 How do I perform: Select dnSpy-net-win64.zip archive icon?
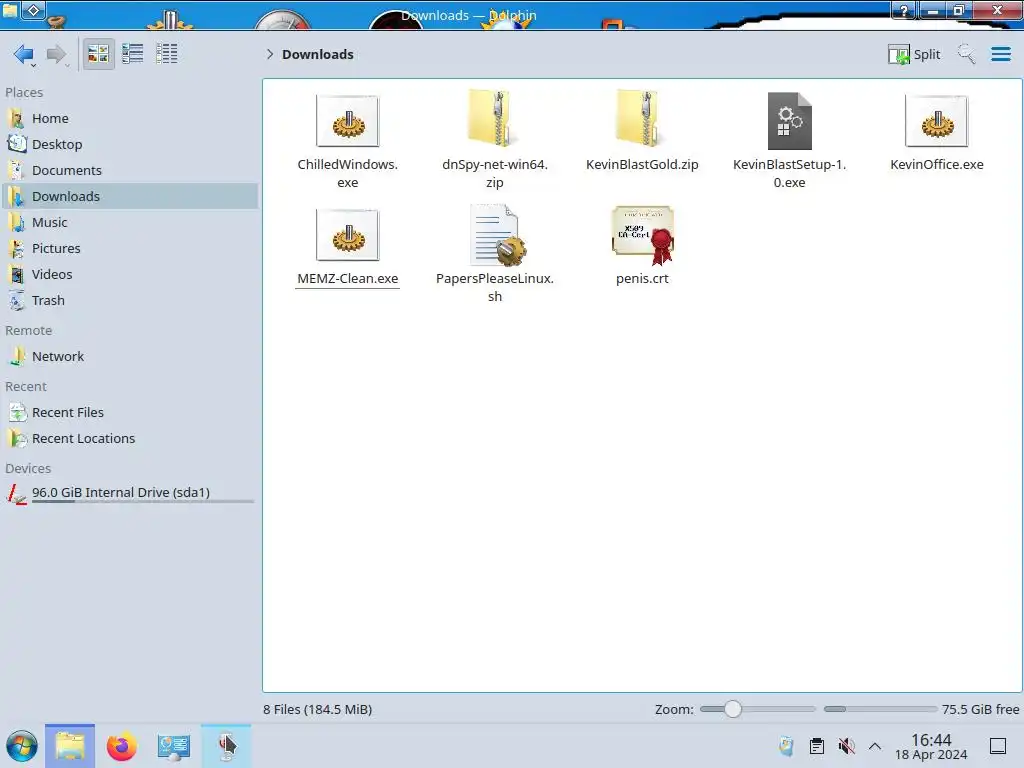point(494,118)
